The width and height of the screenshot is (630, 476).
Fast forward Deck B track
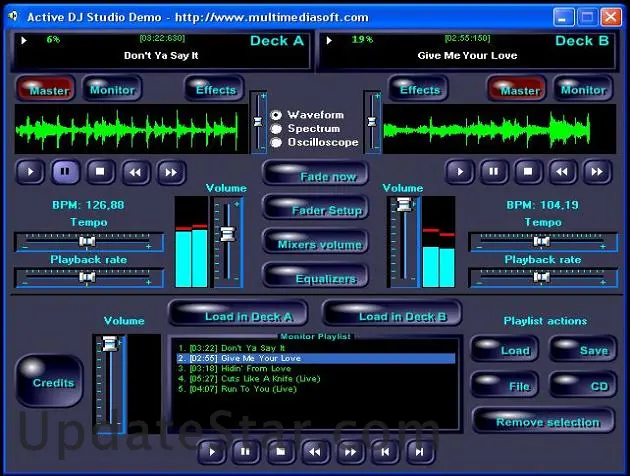598,171
